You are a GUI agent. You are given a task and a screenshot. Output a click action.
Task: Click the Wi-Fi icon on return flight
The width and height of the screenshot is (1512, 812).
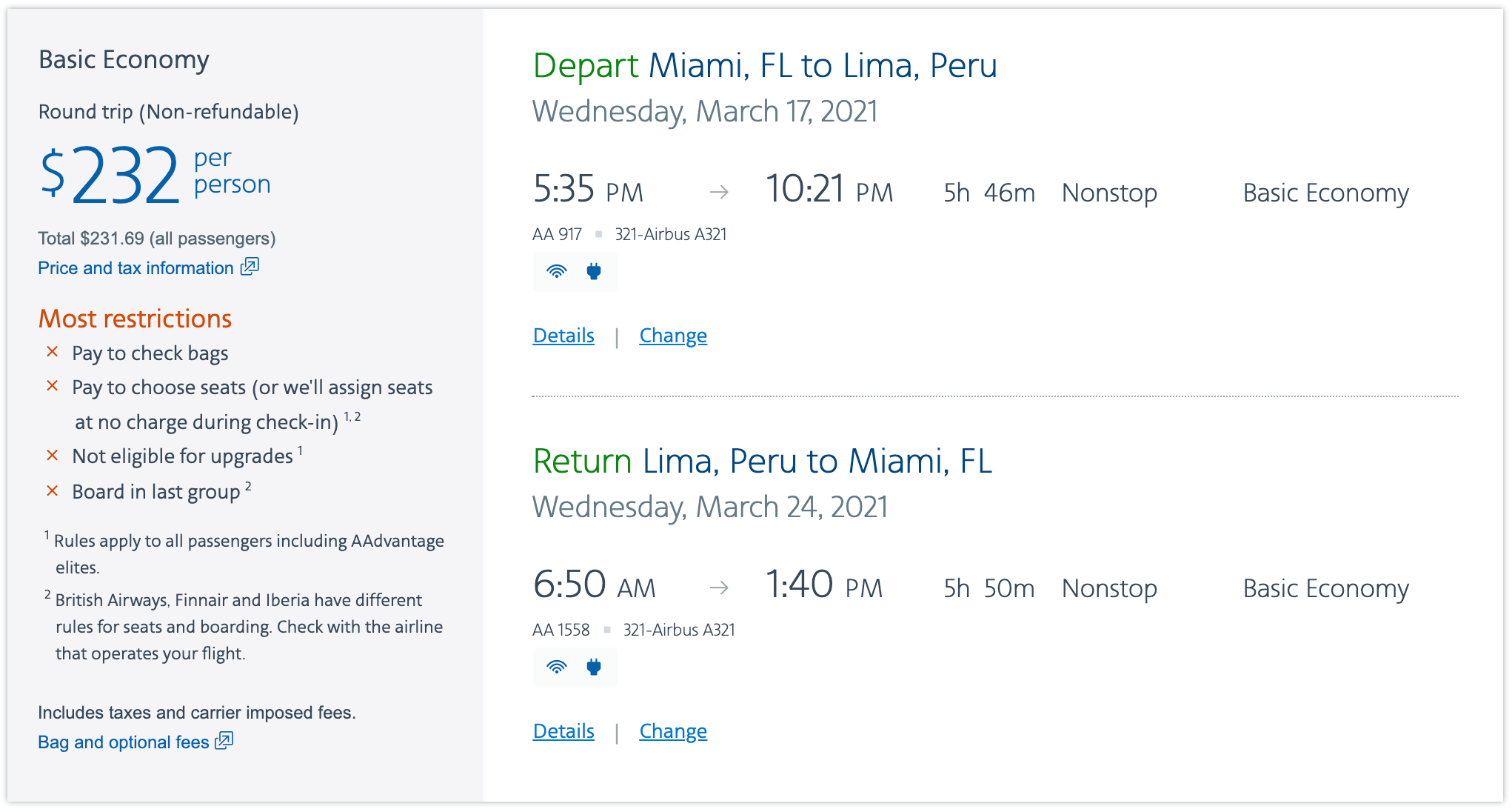(x=556, y=668)
